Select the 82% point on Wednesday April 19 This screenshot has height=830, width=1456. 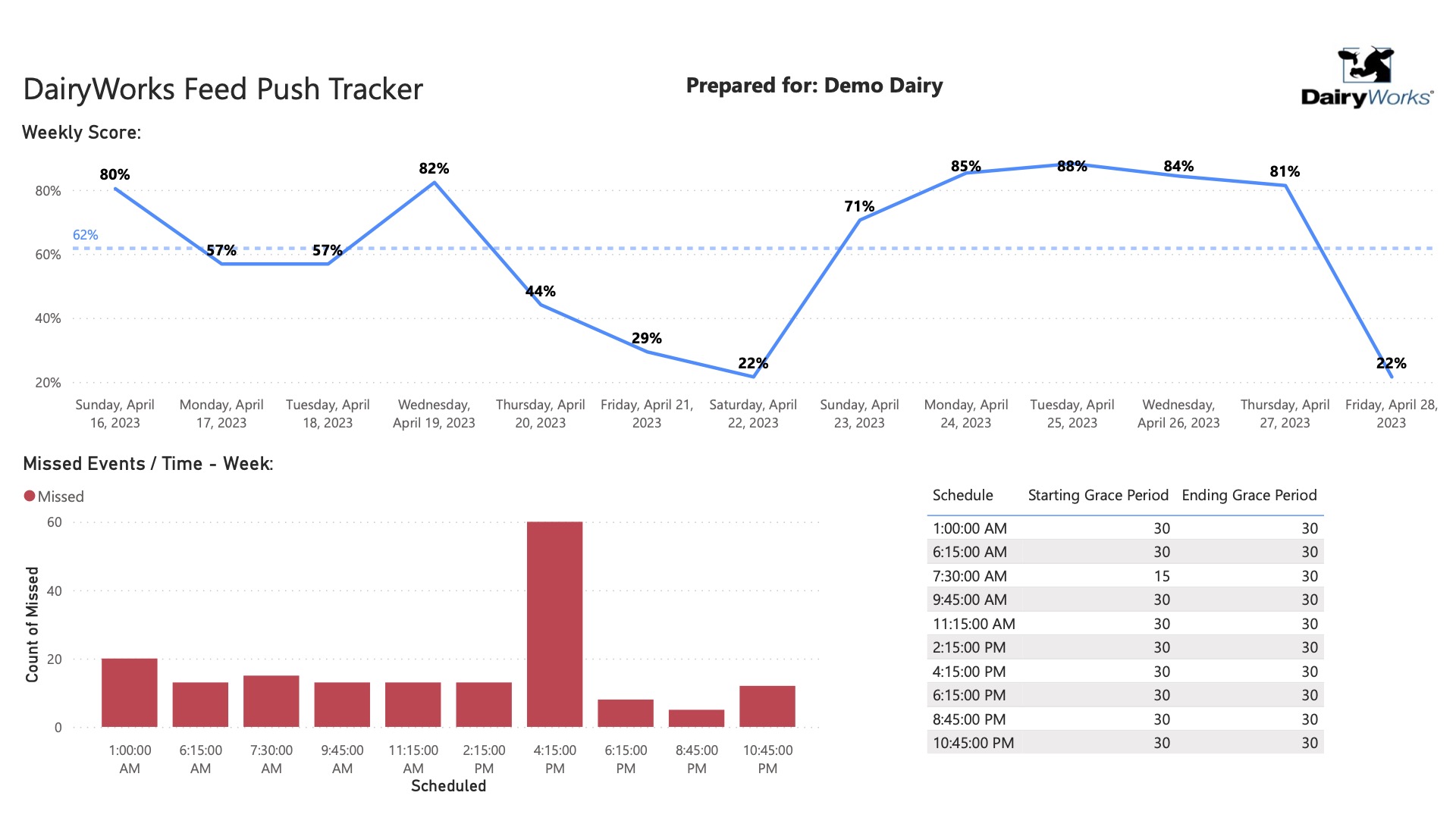click(x=434, y=182)
